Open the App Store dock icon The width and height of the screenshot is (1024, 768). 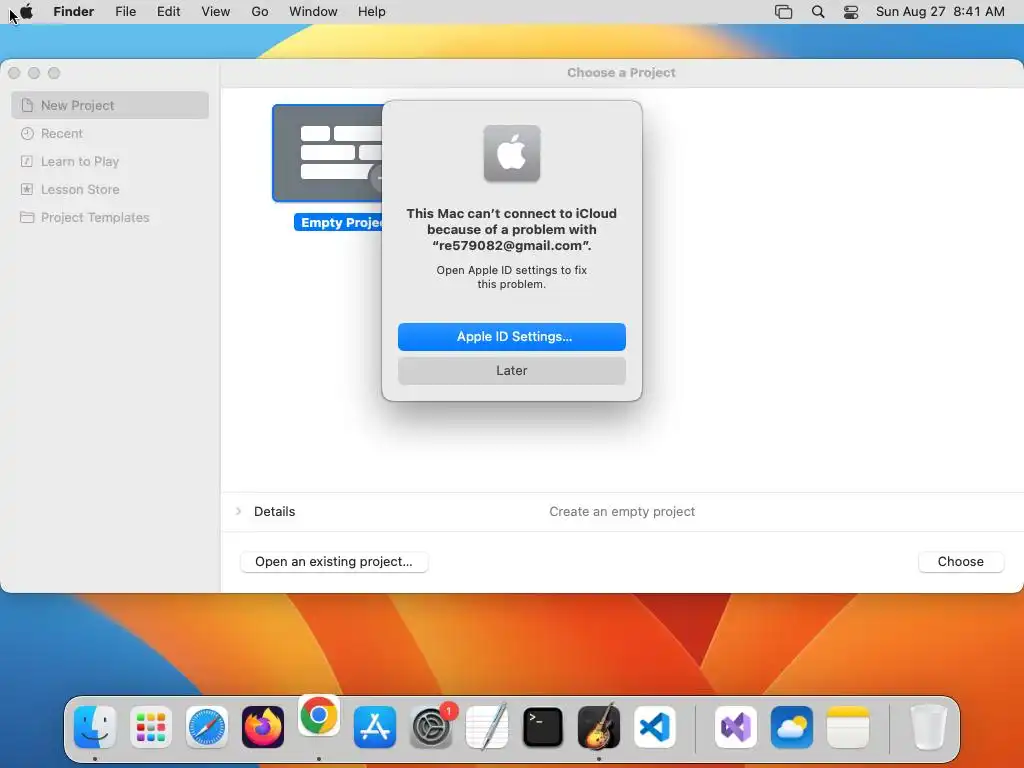click(375, 727)
